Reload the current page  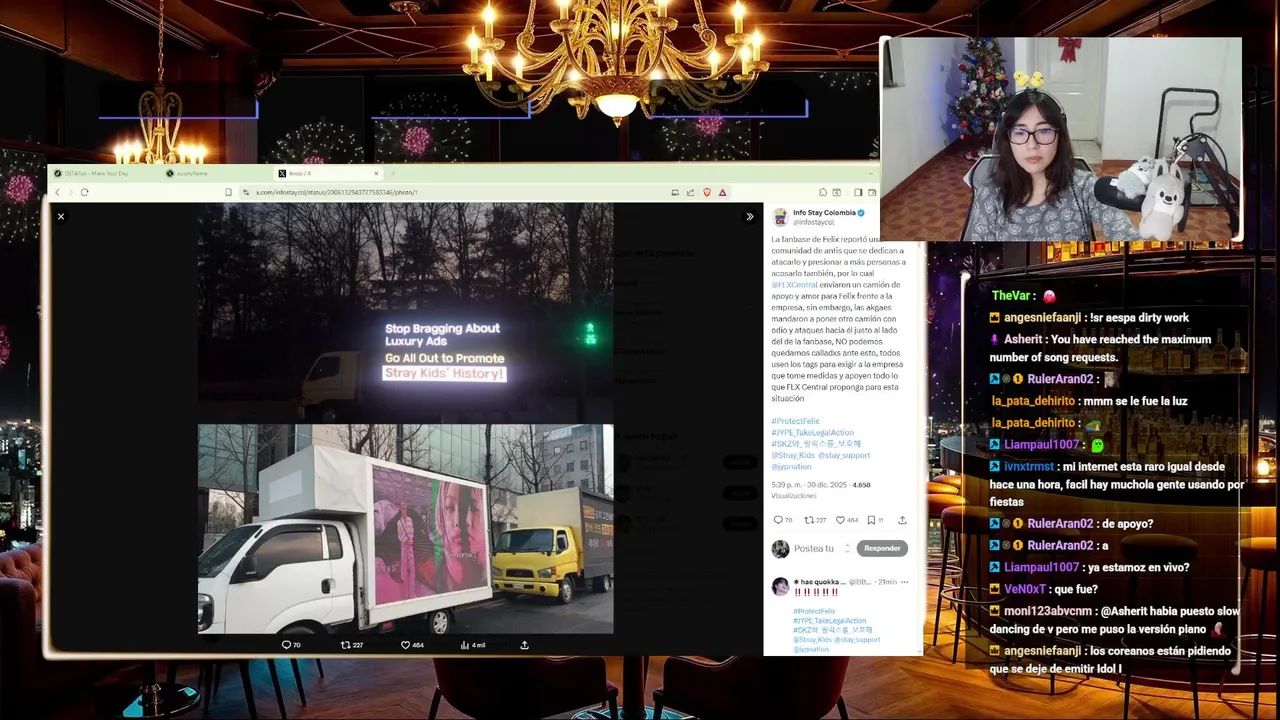(85, 192)
